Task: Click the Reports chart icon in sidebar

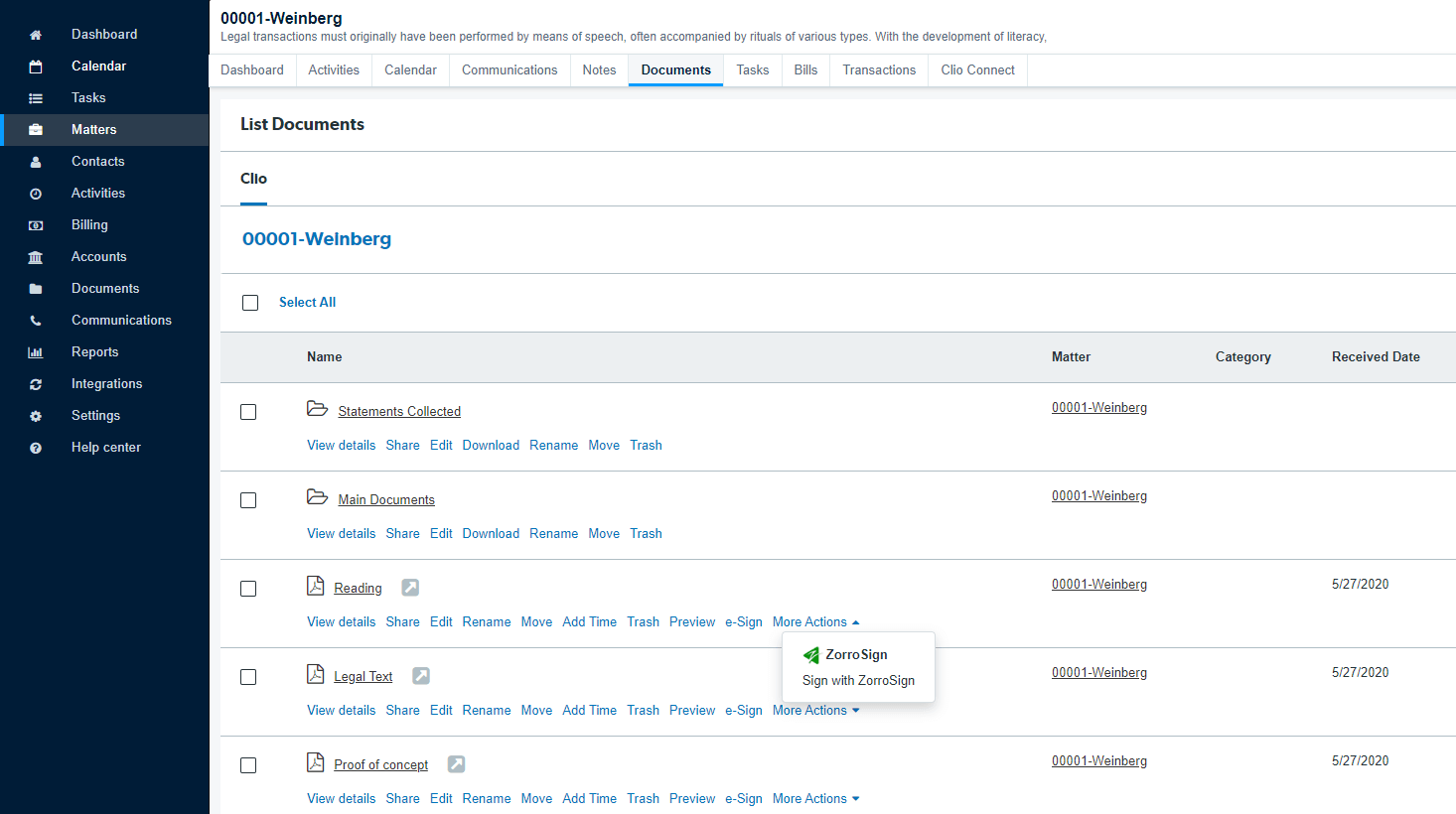Action: pyautogui.click(x=36, y=352)
